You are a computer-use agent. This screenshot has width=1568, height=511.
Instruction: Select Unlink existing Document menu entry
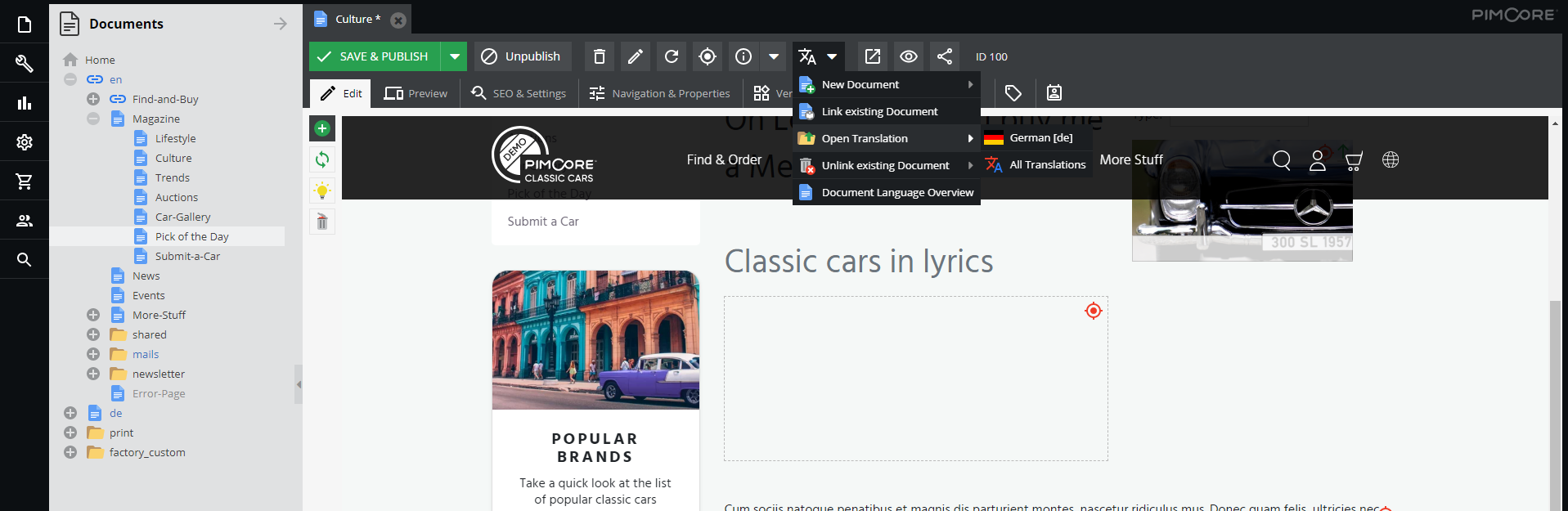(x=887, y=165)
